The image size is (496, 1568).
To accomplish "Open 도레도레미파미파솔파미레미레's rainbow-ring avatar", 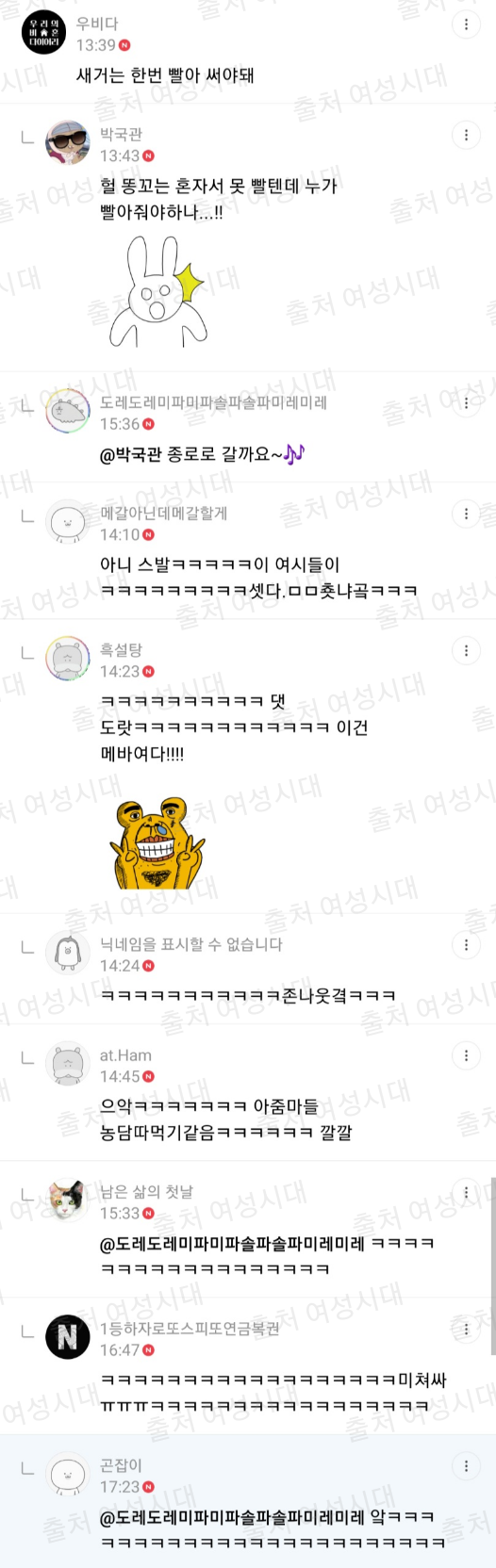I will pyautogui.click(x=68, y=411).
